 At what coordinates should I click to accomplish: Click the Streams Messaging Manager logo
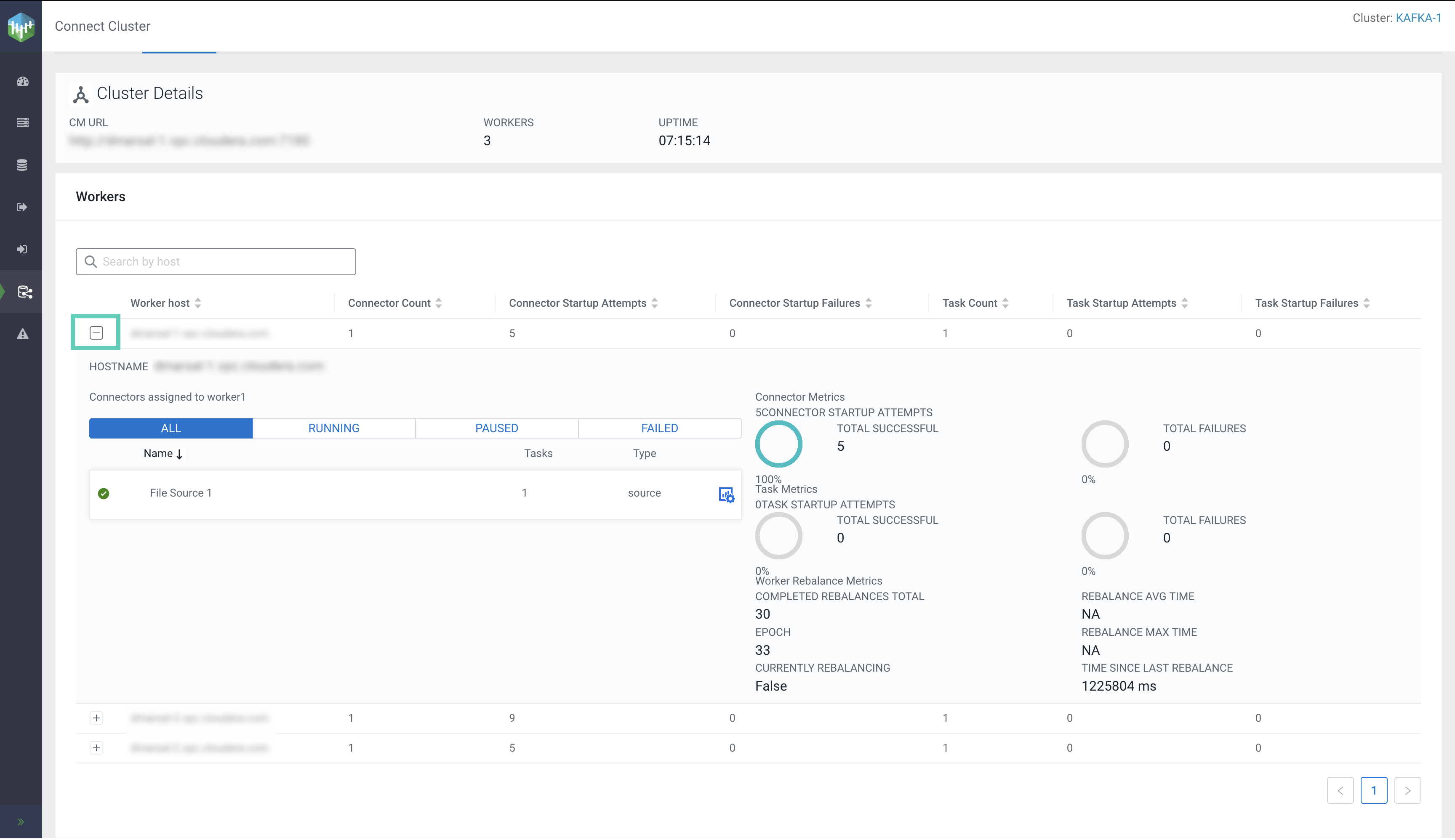pos(21,27)
